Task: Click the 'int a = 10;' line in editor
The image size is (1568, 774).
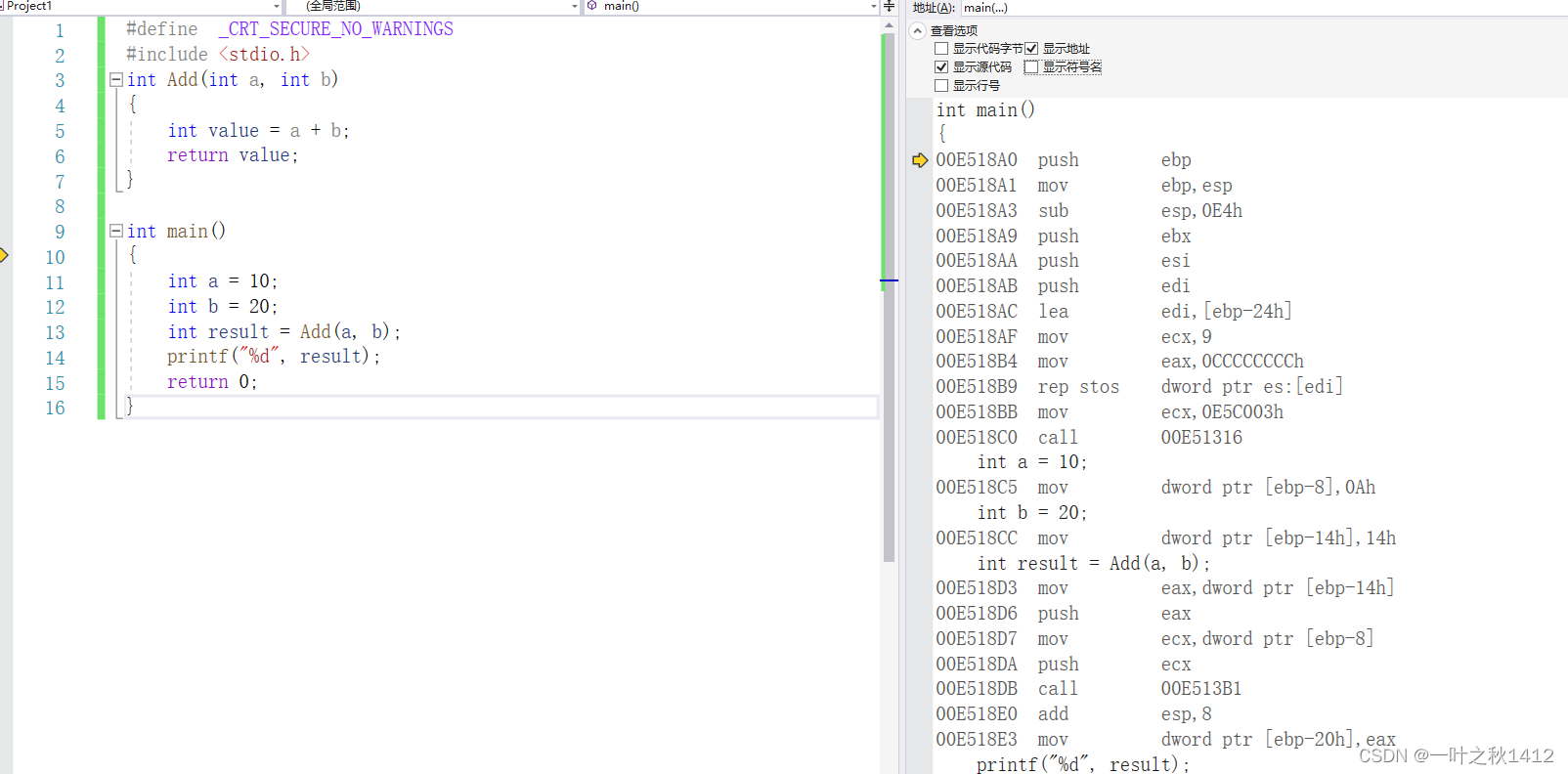Action: [223, 281]
